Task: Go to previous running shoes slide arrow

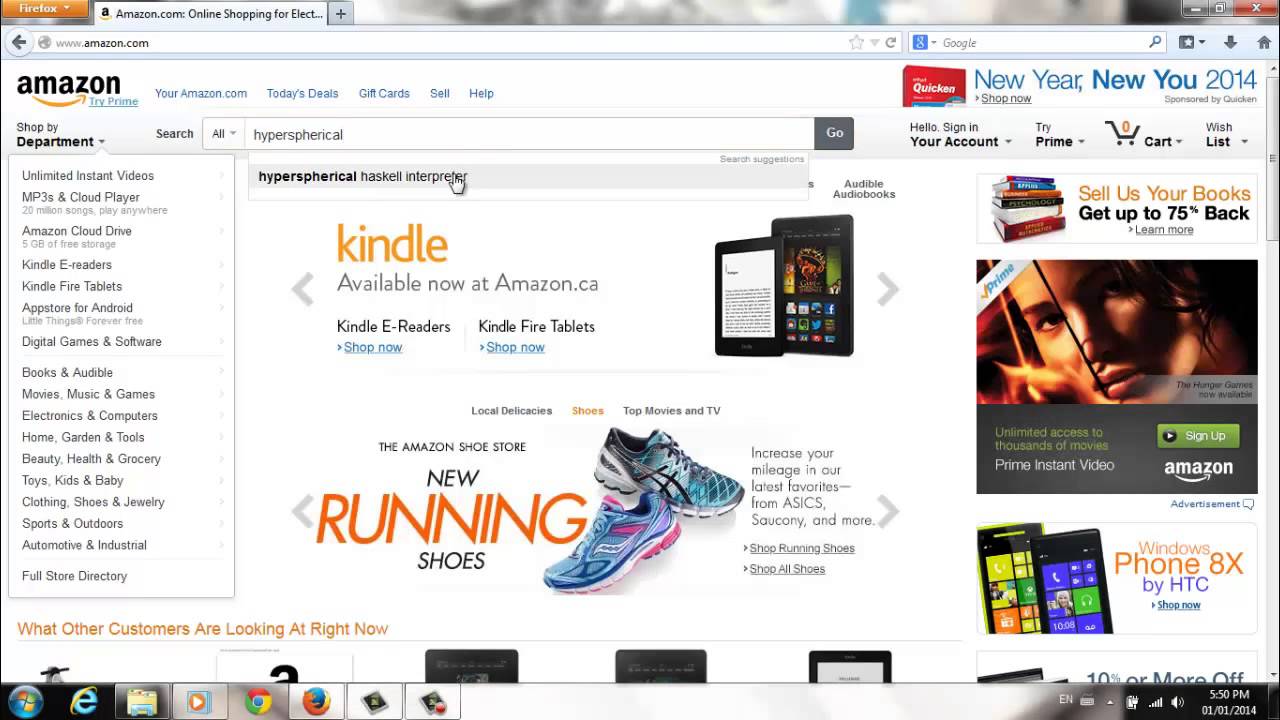Action: click(x=302, y=511)
